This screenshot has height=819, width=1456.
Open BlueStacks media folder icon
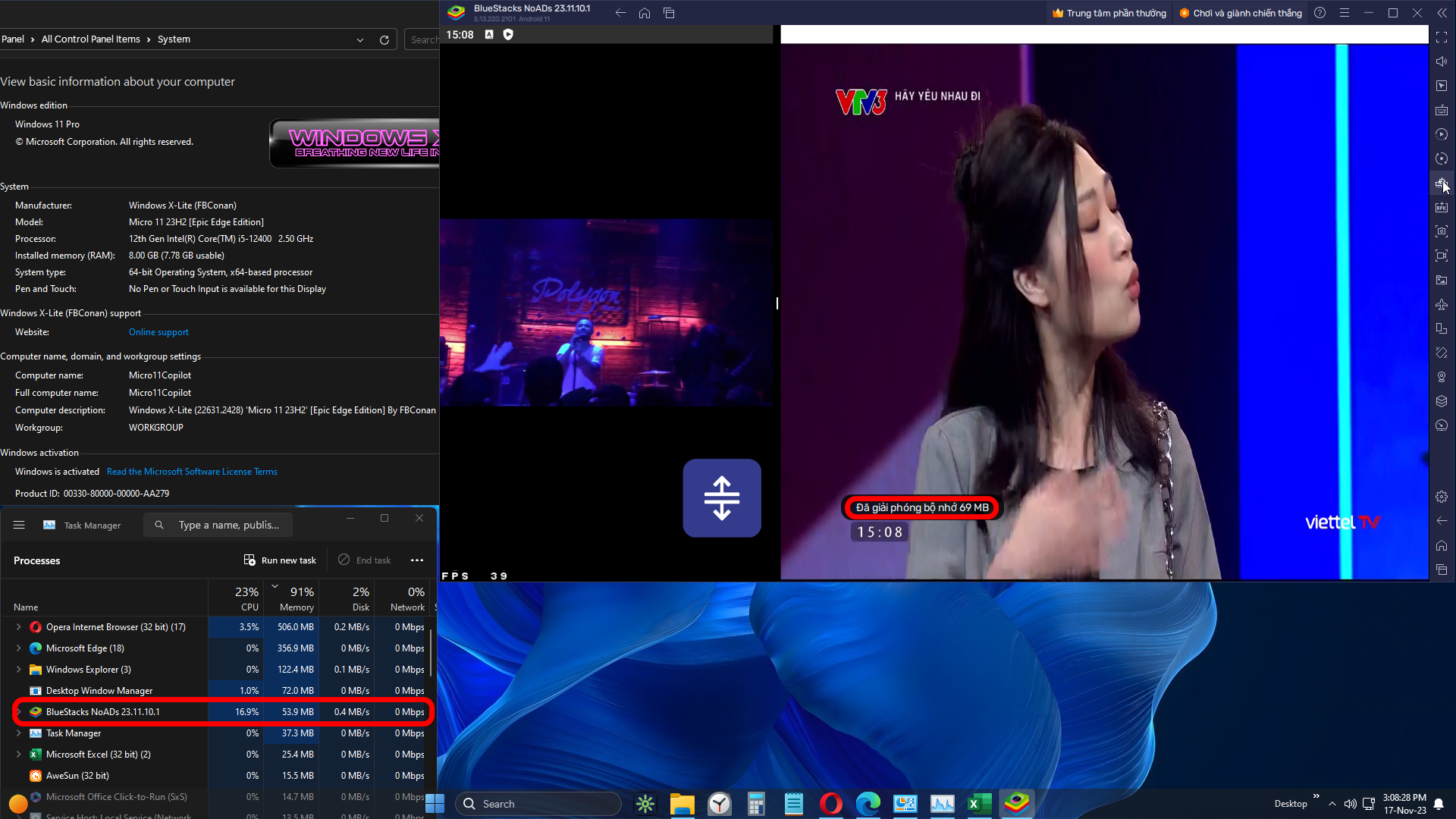point(1442,280)
